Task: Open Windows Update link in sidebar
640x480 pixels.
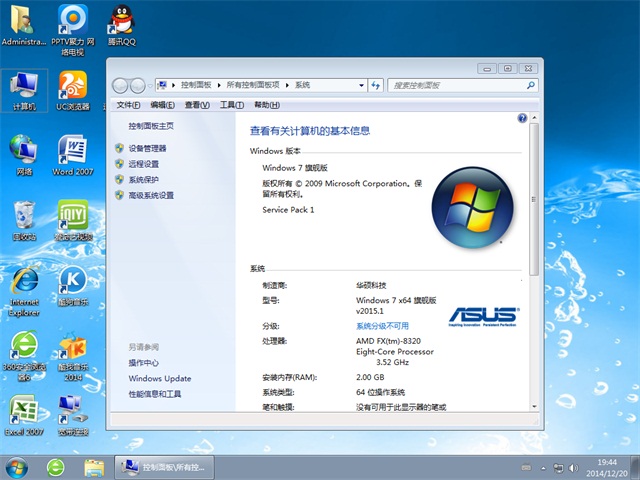Action: [159, 379]
